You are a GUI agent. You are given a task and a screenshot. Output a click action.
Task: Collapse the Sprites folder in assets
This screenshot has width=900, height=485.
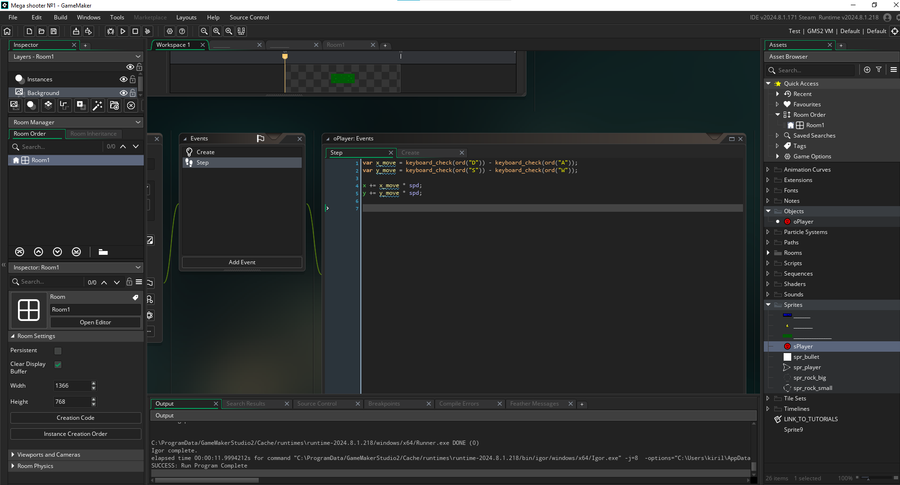pos(769,305)
